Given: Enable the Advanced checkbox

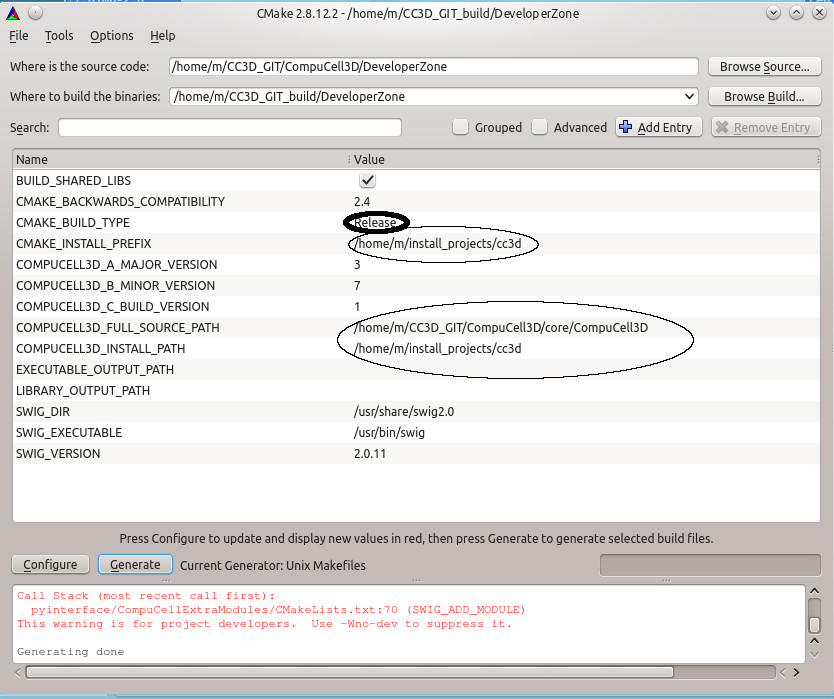Looking at the screenshot, I should [x=540, y=127].
